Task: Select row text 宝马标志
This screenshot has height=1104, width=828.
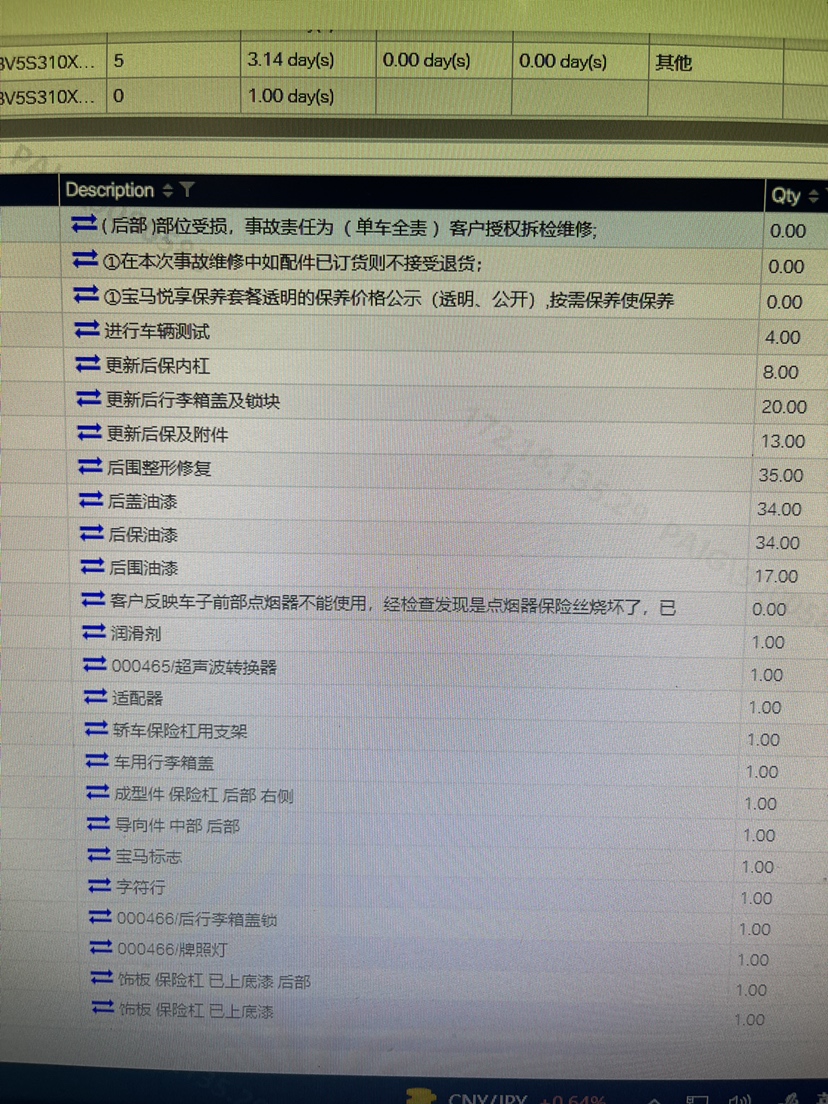Action: coord(149,856)
